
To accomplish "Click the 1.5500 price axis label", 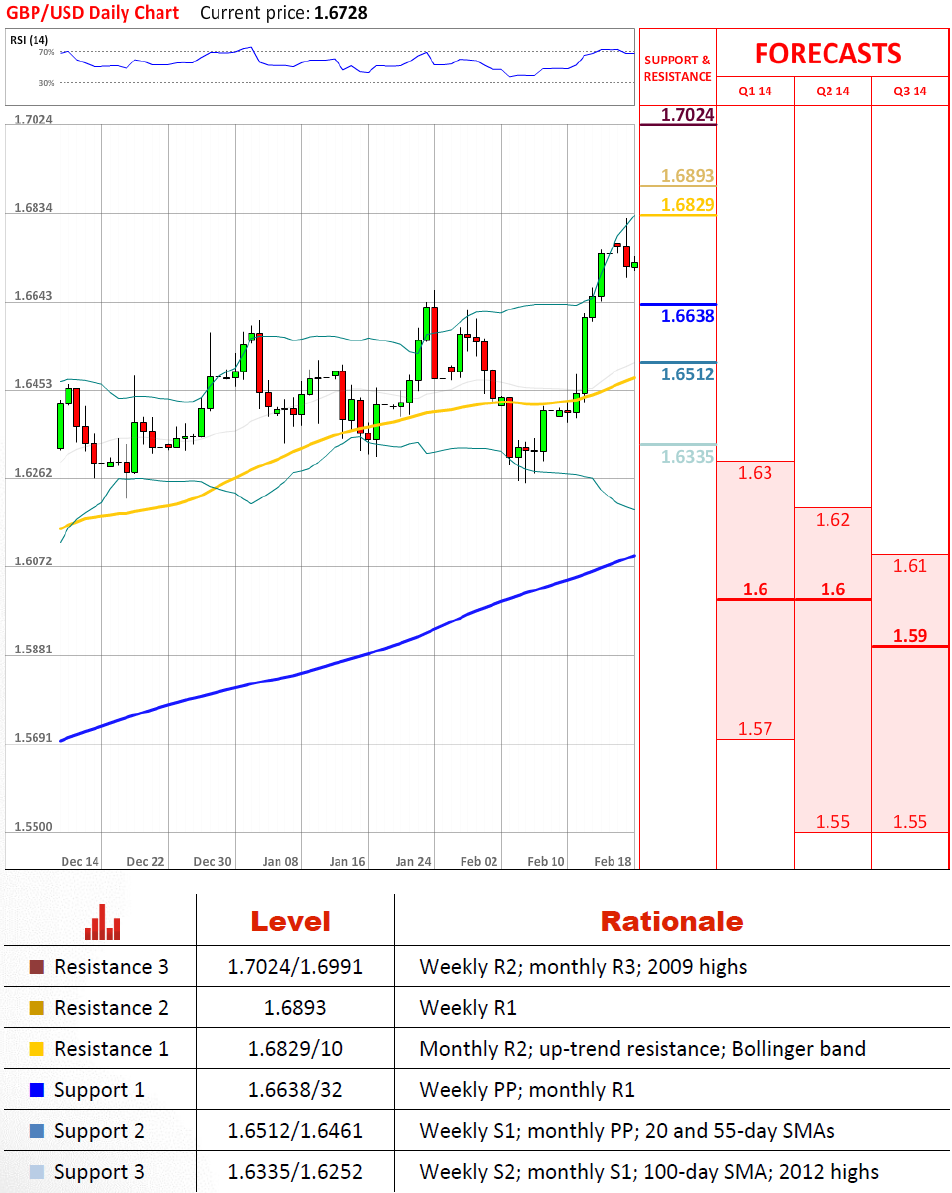I will pyautogui.click(x=33, y=826).
